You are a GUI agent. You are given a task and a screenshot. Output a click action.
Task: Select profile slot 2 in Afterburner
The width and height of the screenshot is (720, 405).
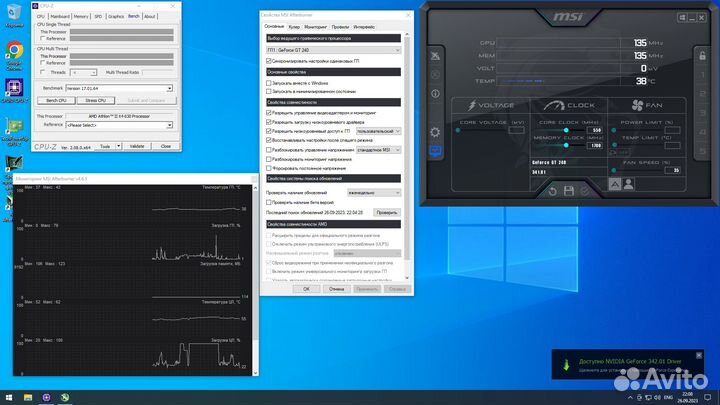[x=702, y=94]
